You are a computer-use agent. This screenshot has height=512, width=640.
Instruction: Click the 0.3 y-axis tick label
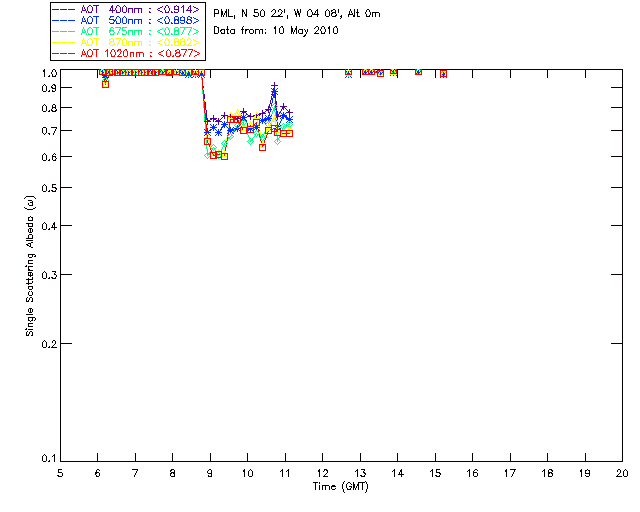click(49, 275)
